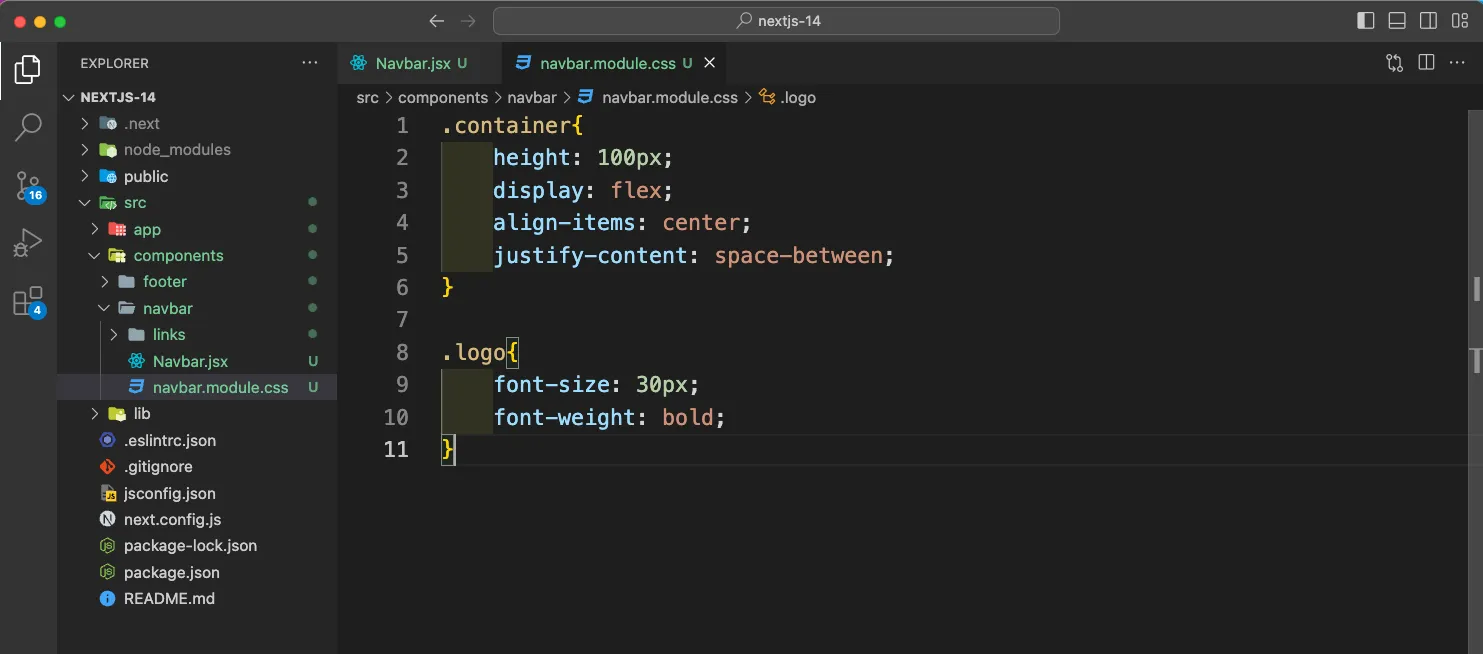Open Source Control with 16 changes
This screenshot has width=1483, height=654.
coord(28,185)
